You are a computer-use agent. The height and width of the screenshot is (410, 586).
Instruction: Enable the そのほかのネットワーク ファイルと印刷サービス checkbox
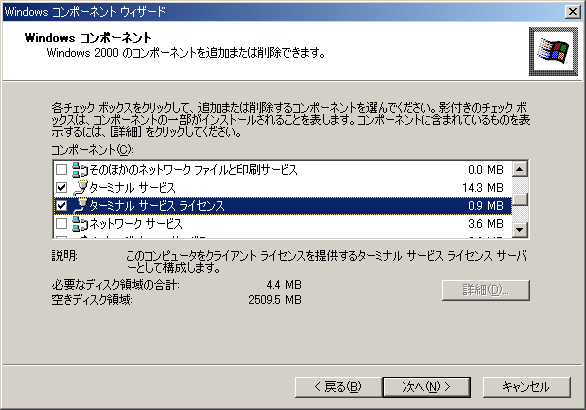click(61, 170)
